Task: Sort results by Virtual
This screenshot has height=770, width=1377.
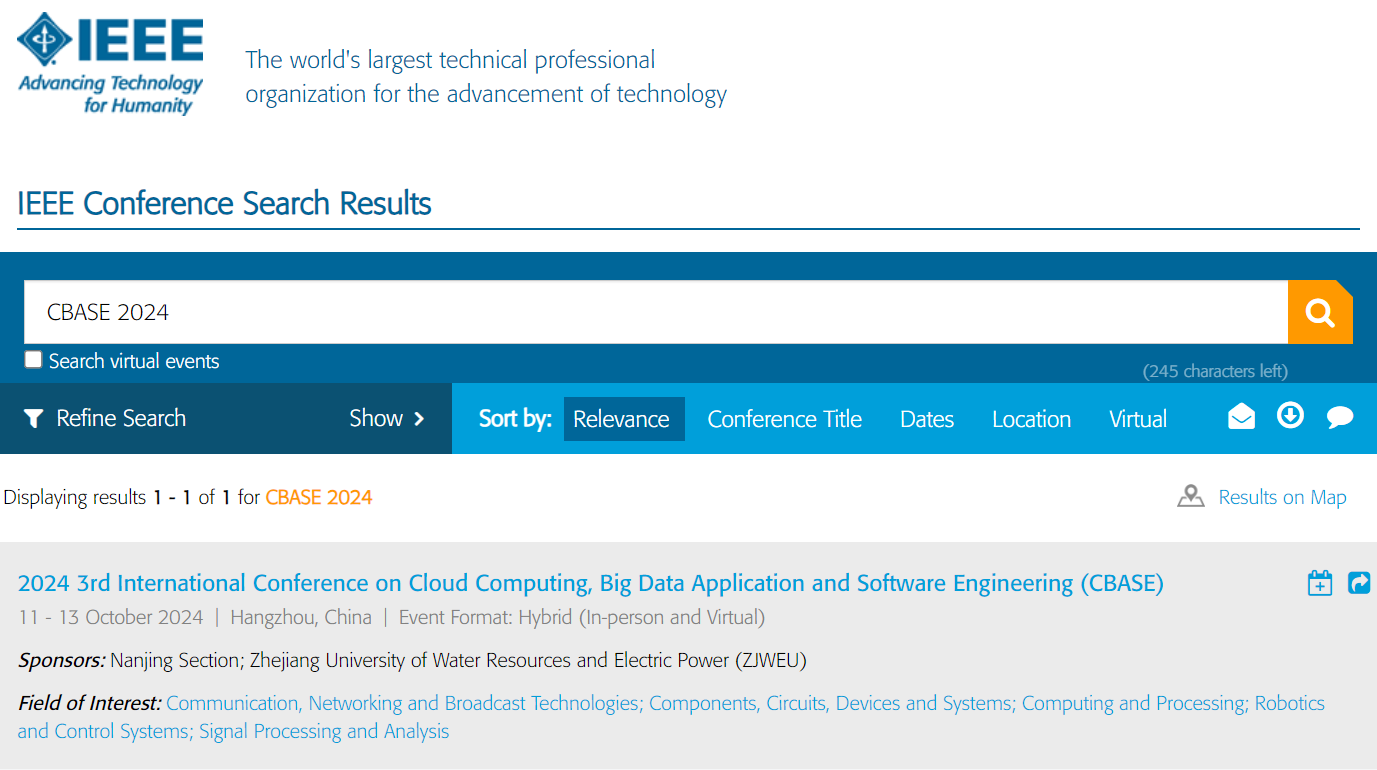Action: (1138, 419)
